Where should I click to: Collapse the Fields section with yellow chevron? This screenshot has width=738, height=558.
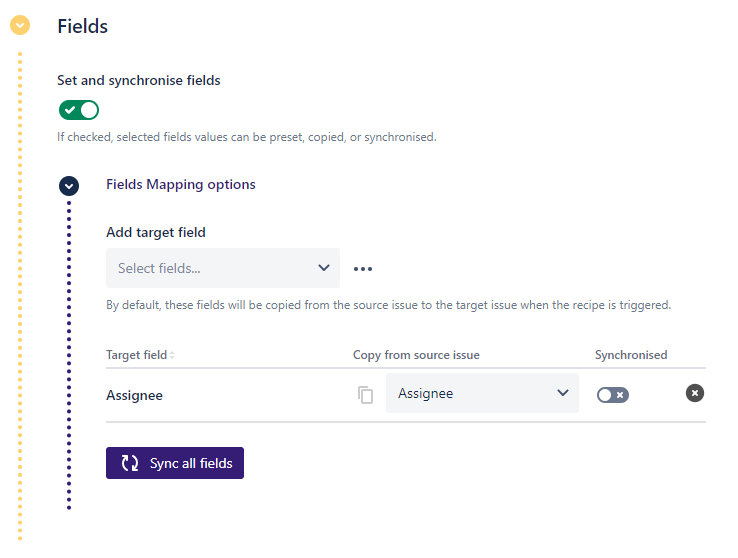pyautogui.click(x=20, y=26)
